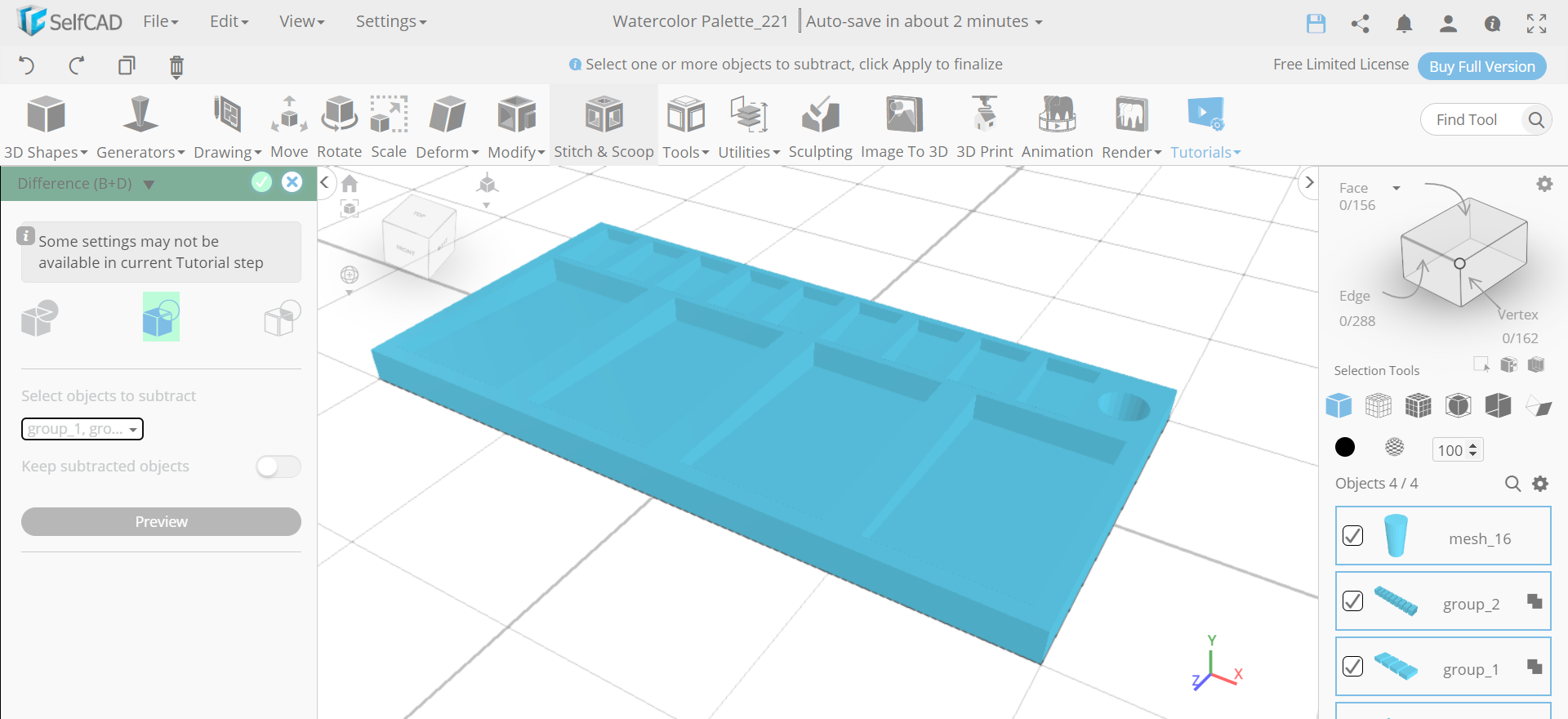Screen dimensions: 1568x719
Task: Open selection settings gear in top-right panel
Action: (x=1544, y=185)
